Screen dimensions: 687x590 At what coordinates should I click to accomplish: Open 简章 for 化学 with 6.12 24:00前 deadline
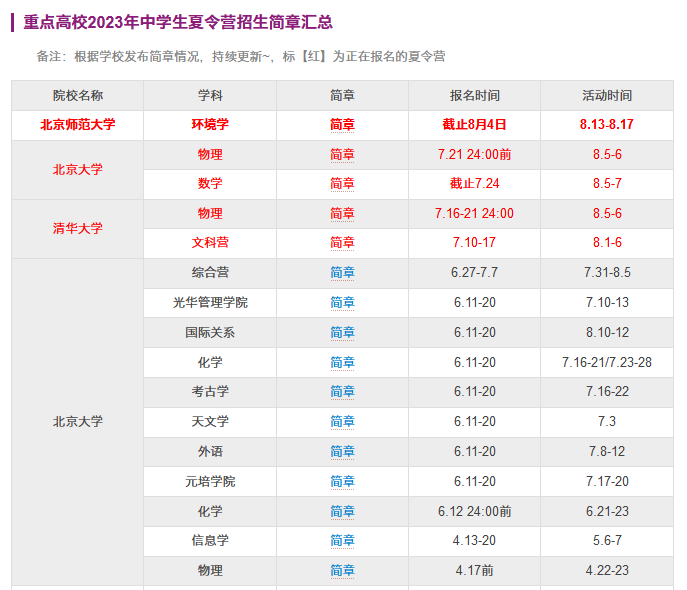click(x=342, y=512)
